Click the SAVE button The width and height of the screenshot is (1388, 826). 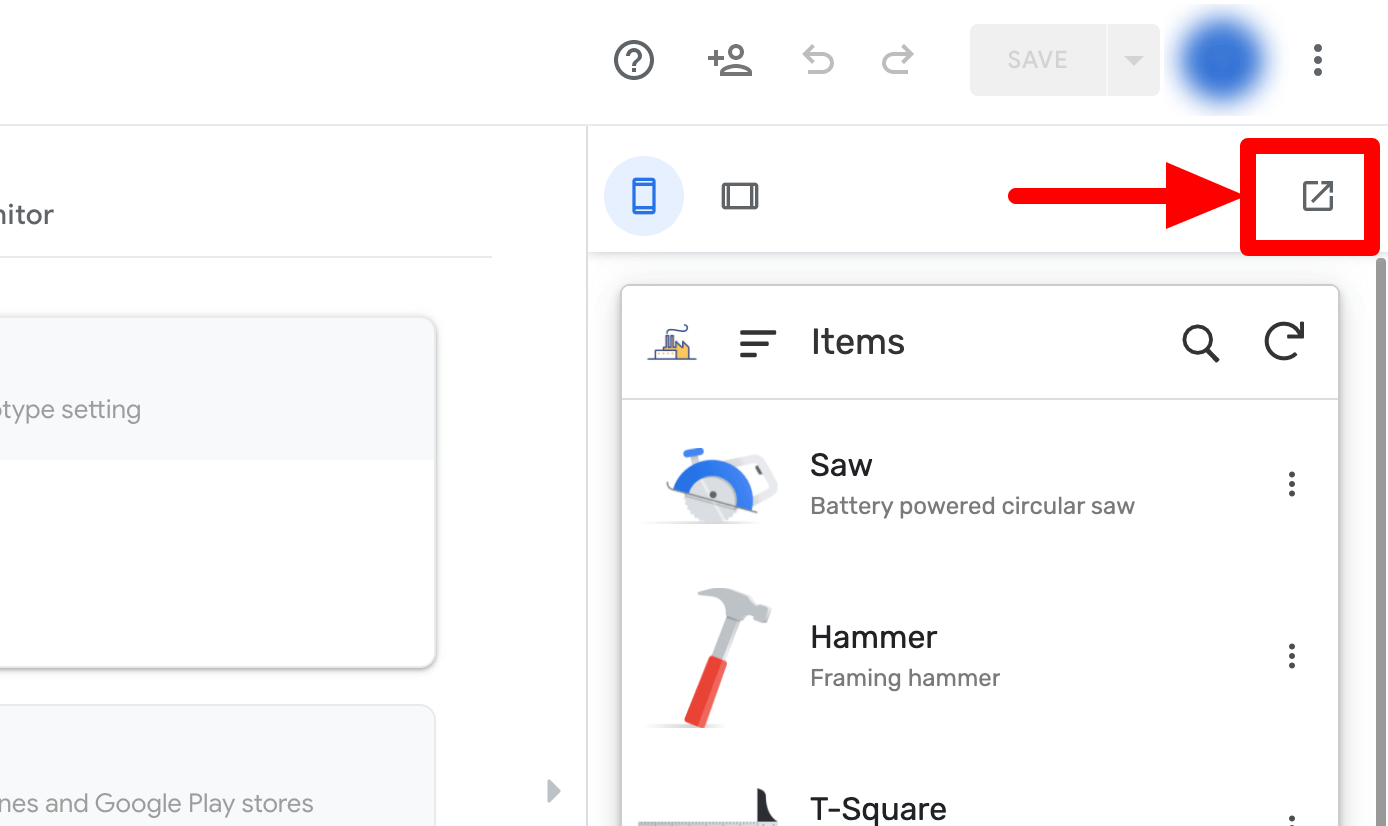click(x=1038, y=61)
